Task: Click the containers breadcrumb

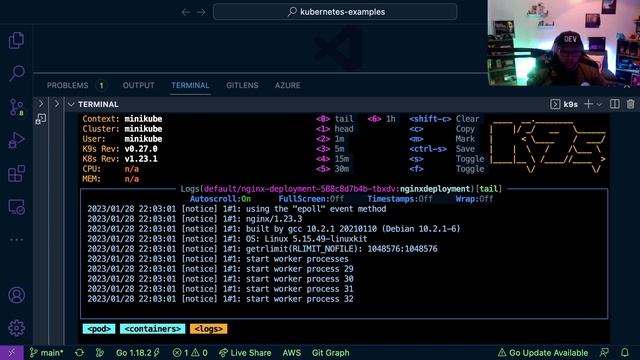Action: [x=152, y=329]
